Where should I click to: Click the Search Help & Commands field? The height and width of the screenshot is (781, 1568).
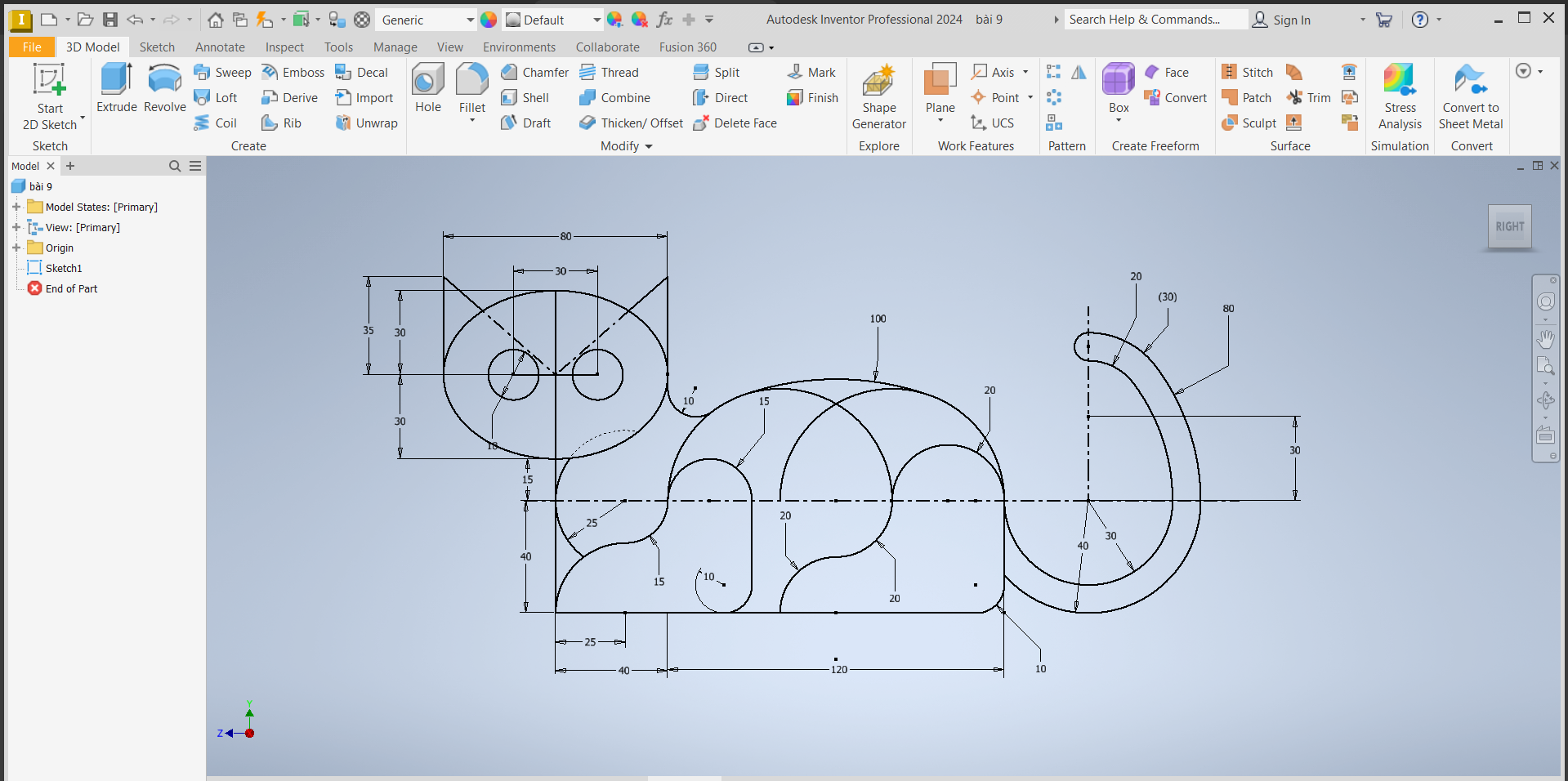tap(1155, 20)
